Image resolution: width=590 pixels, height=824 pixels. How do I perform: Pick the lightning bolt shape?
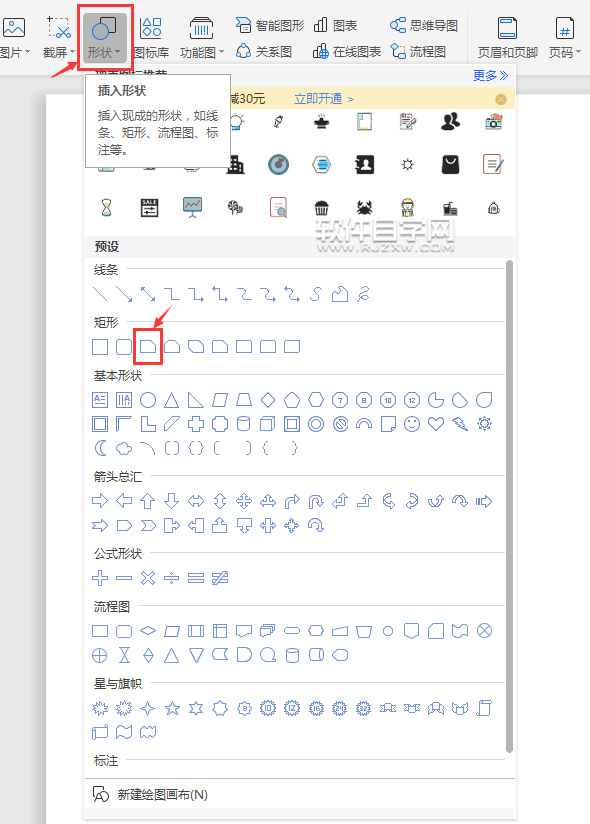[x=460, y=424]
